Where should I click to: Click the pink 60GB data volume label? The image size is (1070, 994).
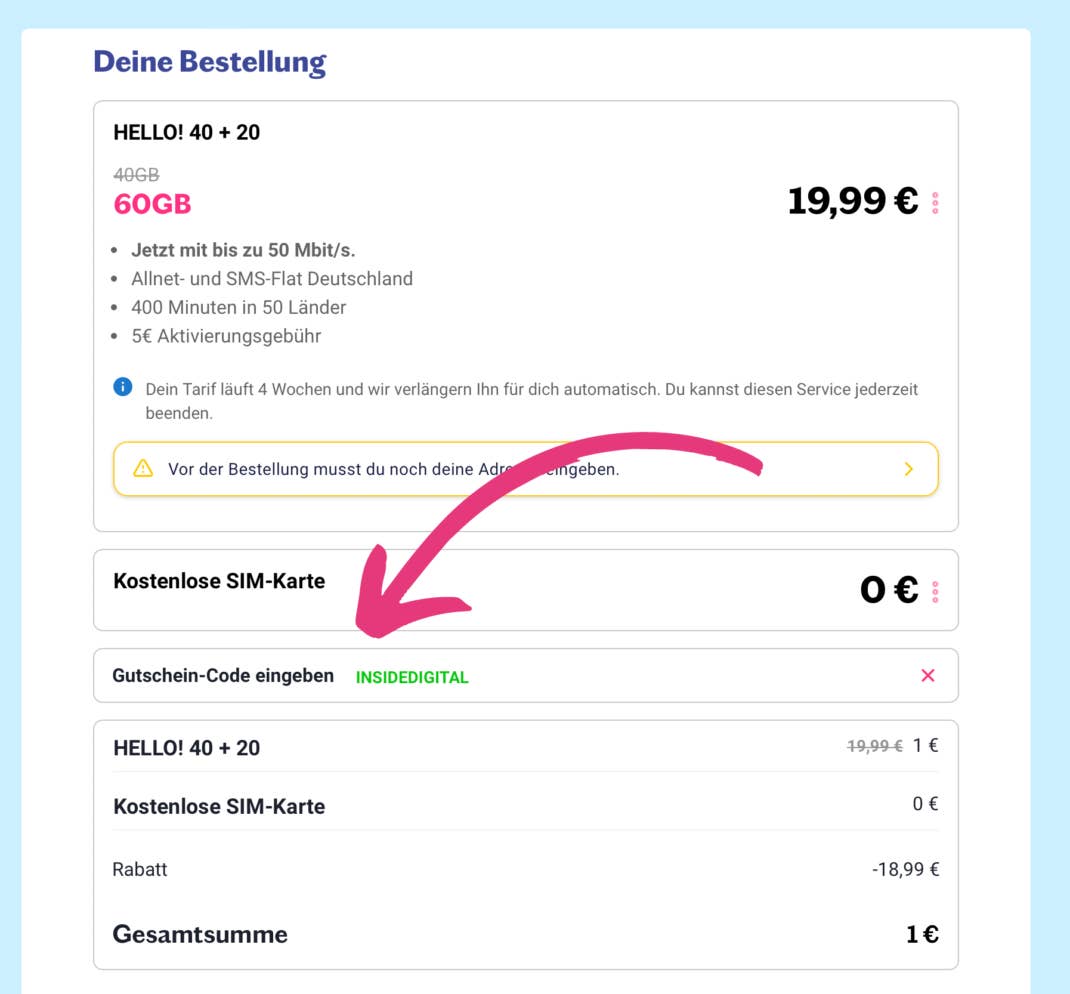152,204
